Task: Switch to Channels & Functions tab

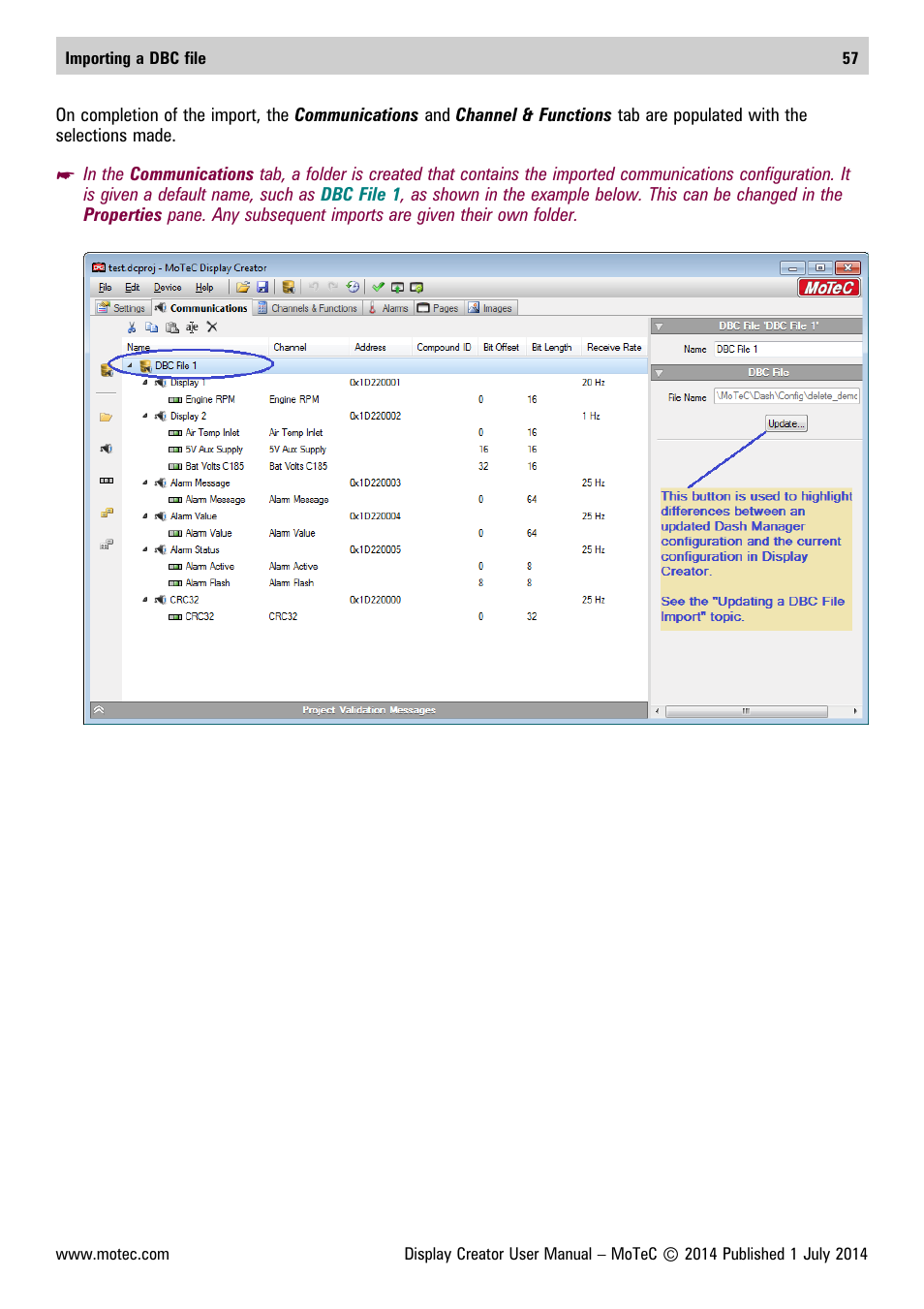Action: click(308, 308)
